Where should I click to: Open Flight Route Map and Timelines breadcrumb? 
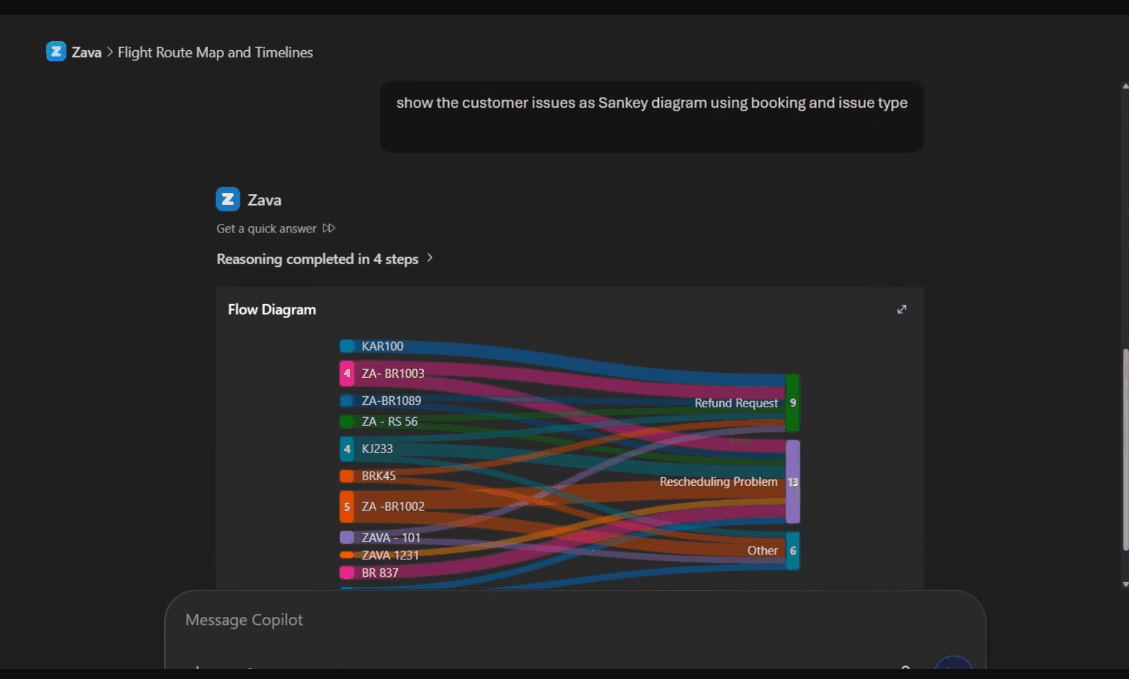(x=215, y=52)
